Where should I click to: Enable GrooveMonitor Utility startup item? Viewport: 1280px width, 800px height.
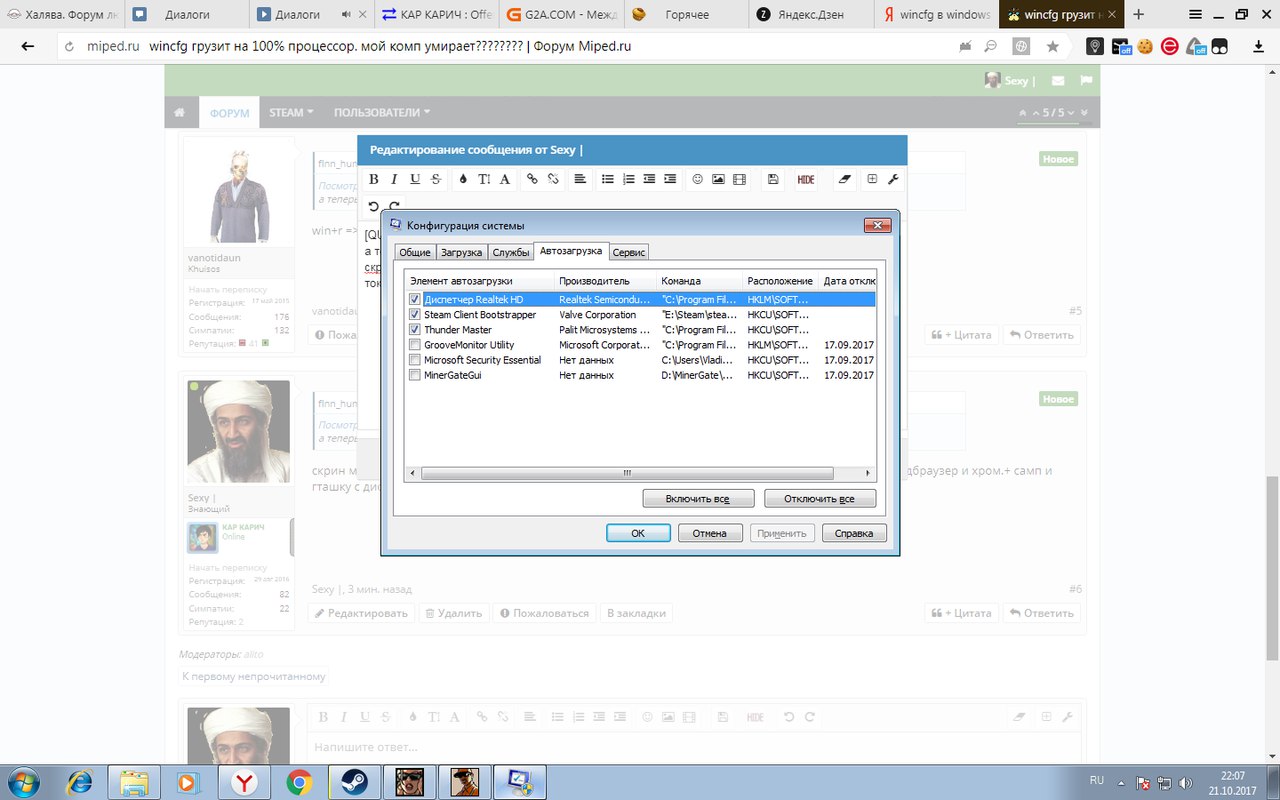pyautogui.click(x=415, y=344)
